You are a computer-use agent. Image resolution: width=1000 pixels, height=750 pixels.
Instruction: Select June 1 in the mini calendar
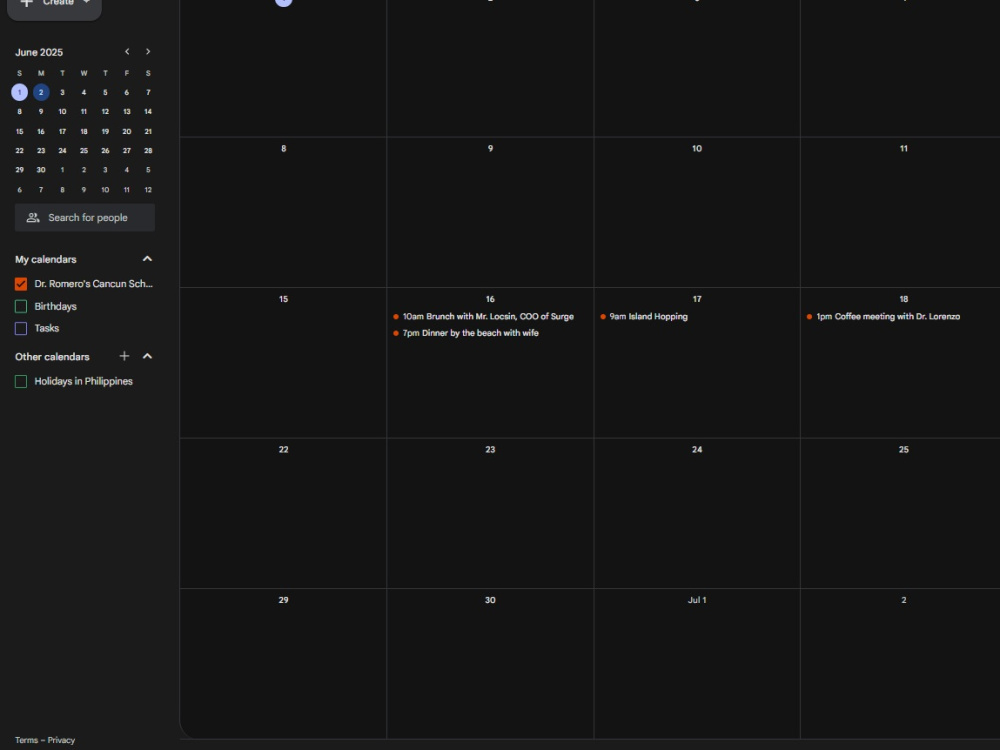pos(20,92)
